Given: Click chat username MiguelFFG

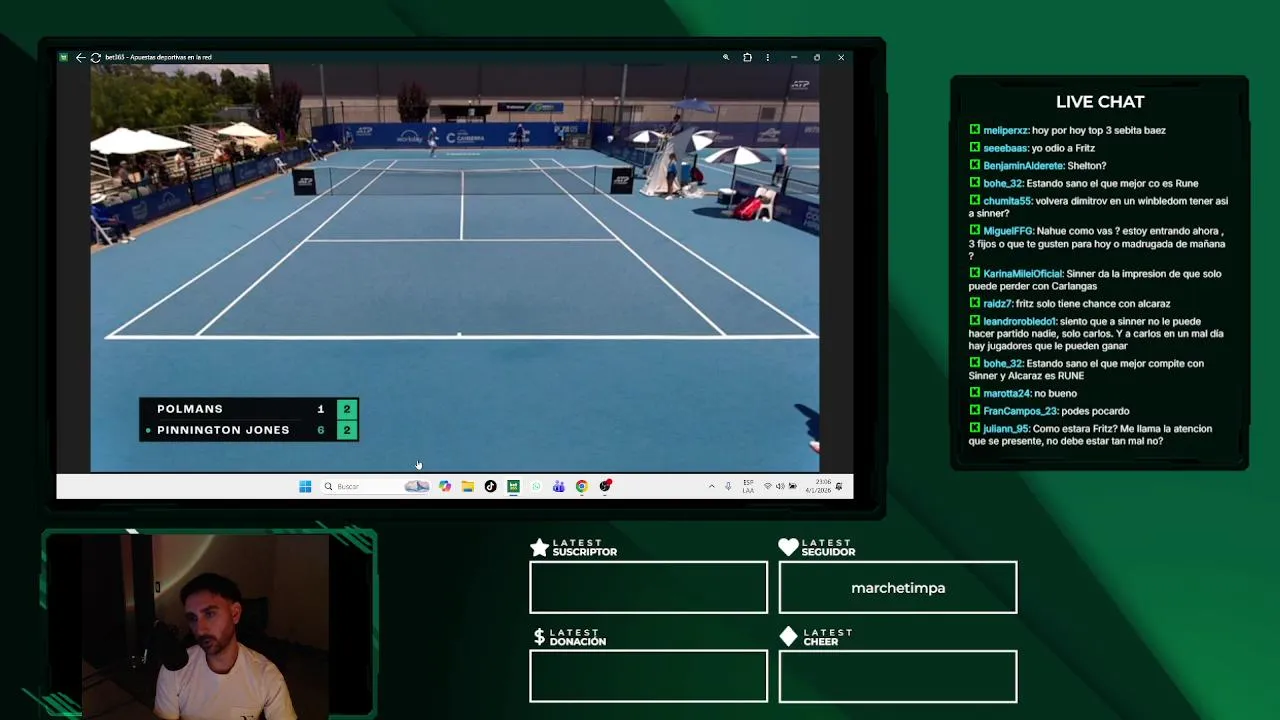Looking at the screenshot, I should pos(1008,231).
